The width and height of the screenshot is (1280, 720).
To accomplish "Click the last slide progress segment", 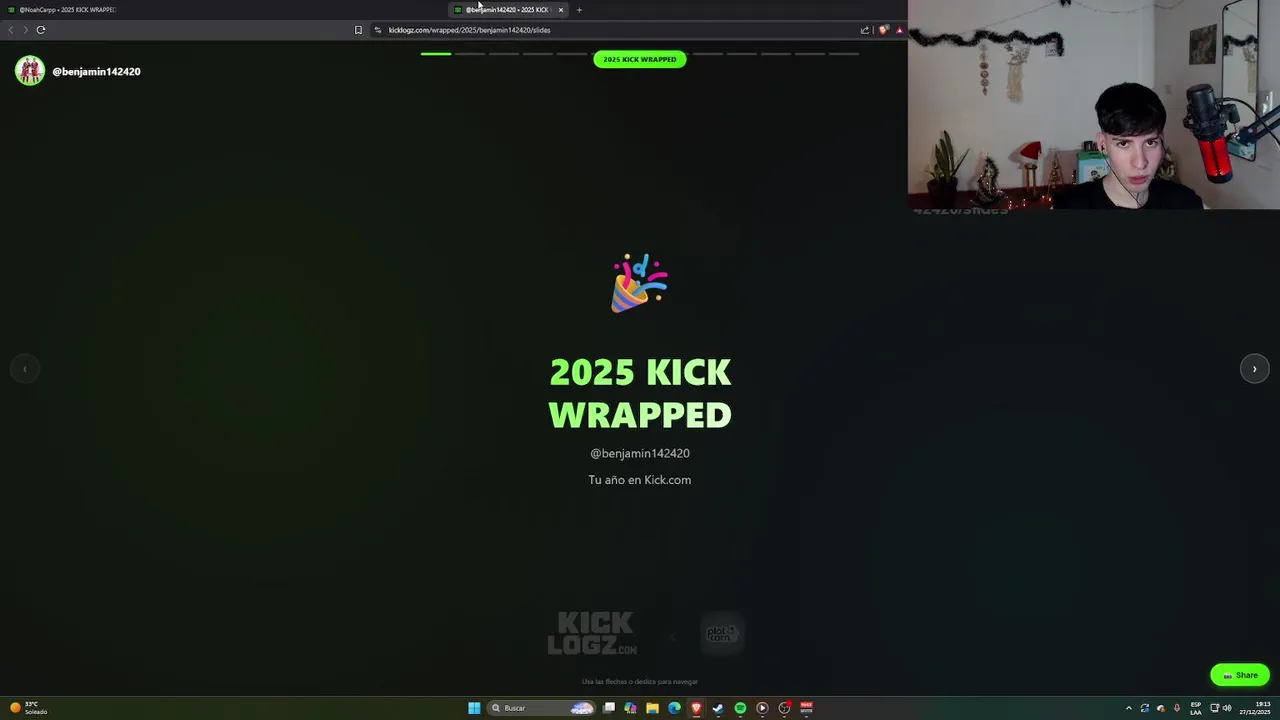I will [844, 54].
